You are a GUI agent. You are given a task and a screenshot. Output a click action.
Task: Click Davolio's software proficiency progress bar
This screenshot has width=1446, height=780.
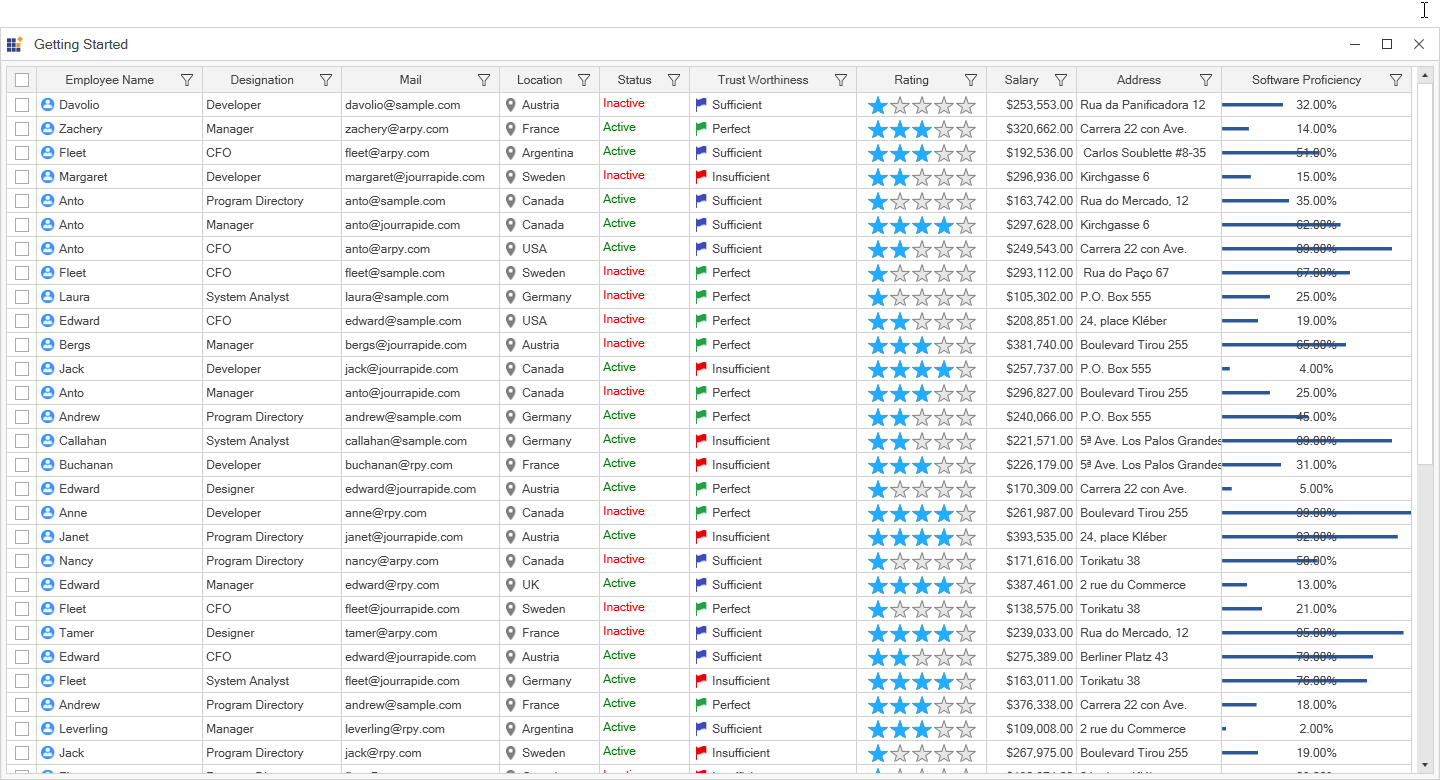point(1253,104)
